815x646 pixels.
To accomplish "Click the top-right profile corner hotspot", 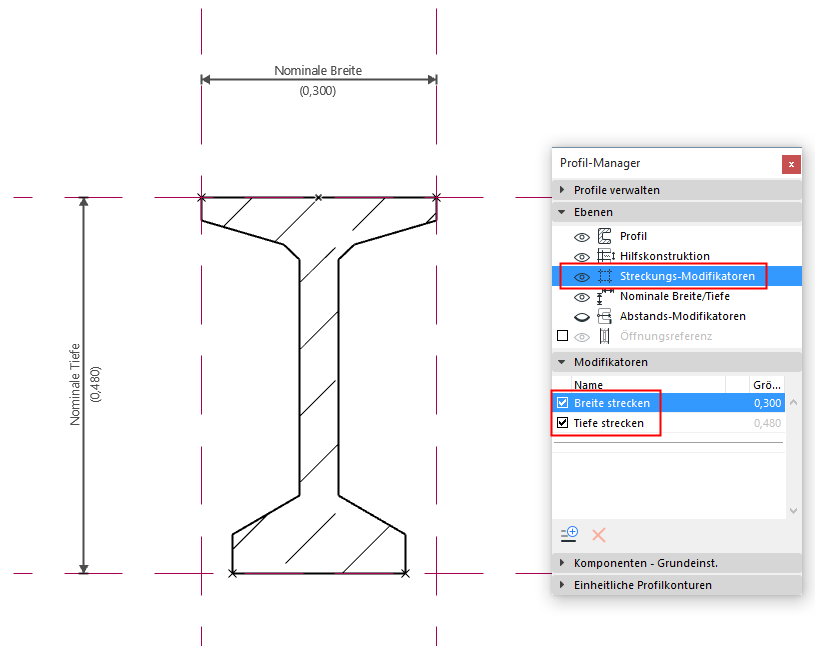I will (x=436, y=197).
